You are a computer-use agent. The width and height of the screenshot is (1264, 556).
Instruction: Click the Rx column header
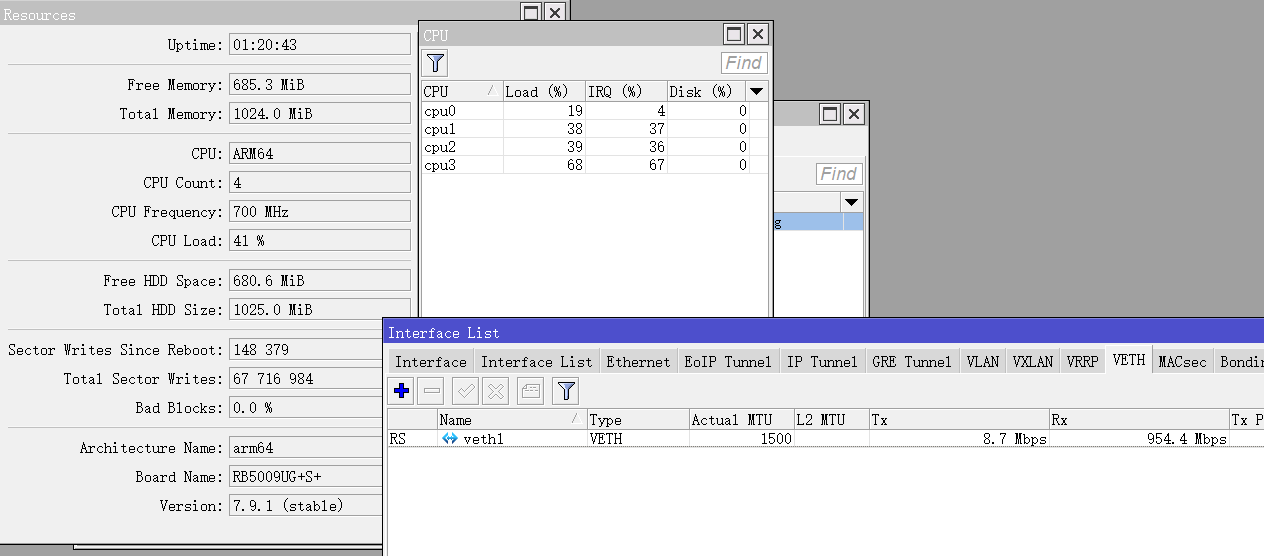coord(1138,420)
